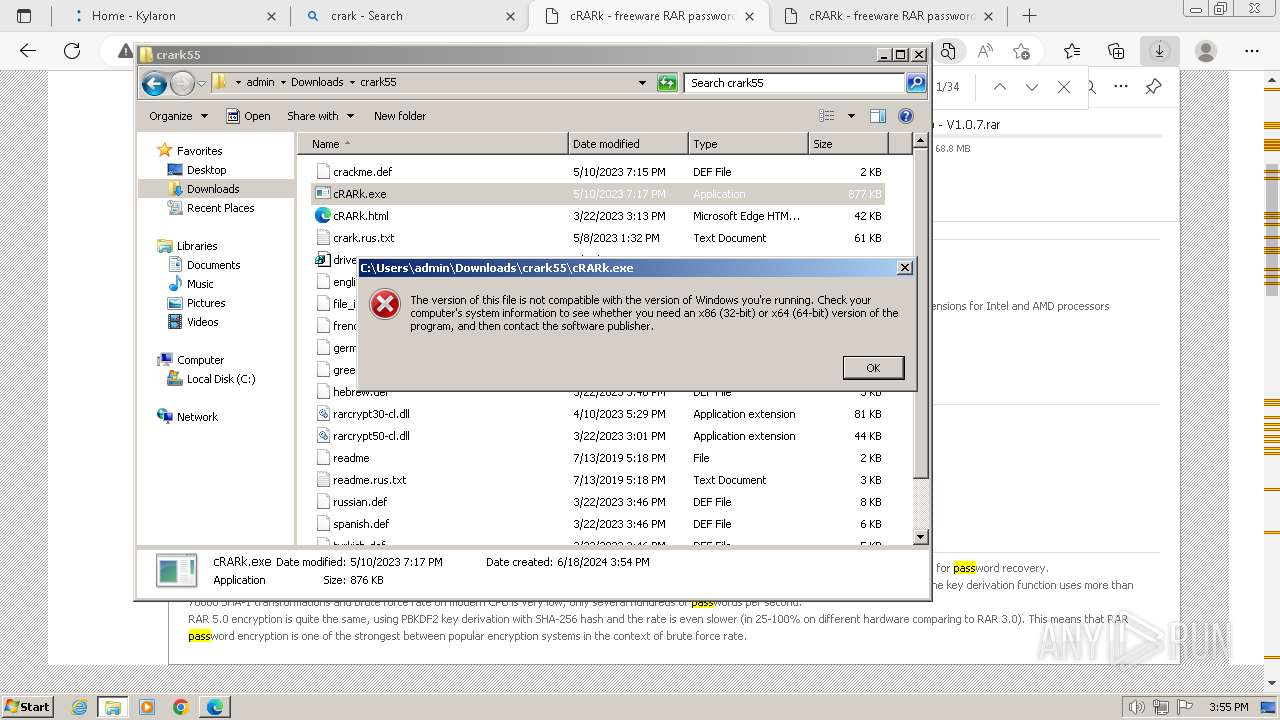Click OK in the compatibility error dialog
This screenshot has height=720, width=1280.
pyautogui.click(x=873, y=368)
